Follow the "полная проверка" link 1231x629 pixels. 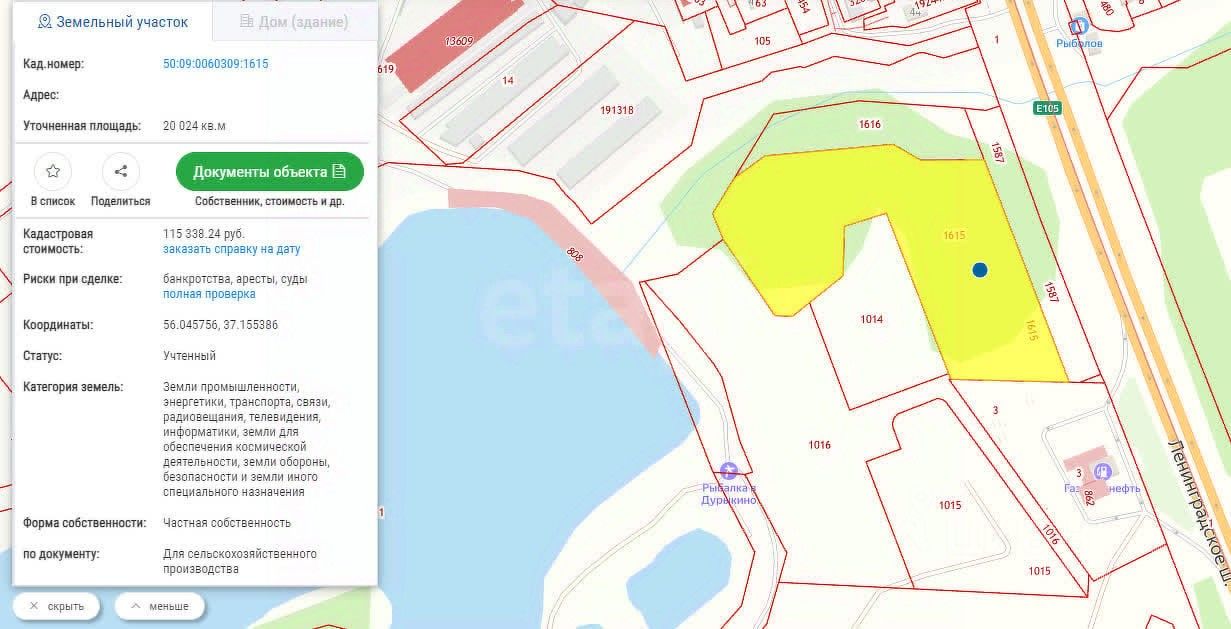[209, 294]
